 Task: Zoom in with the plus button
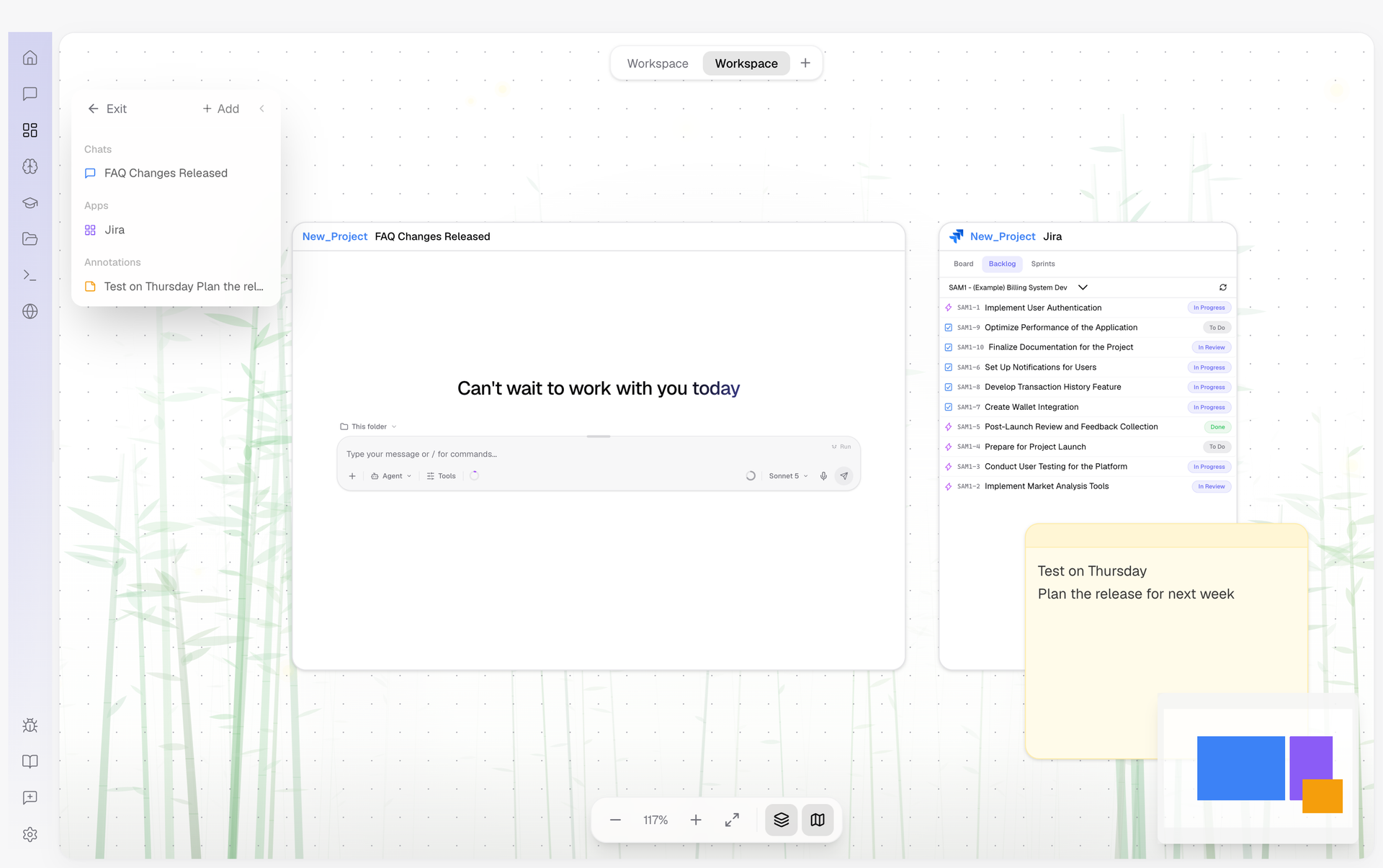point(696,820)
